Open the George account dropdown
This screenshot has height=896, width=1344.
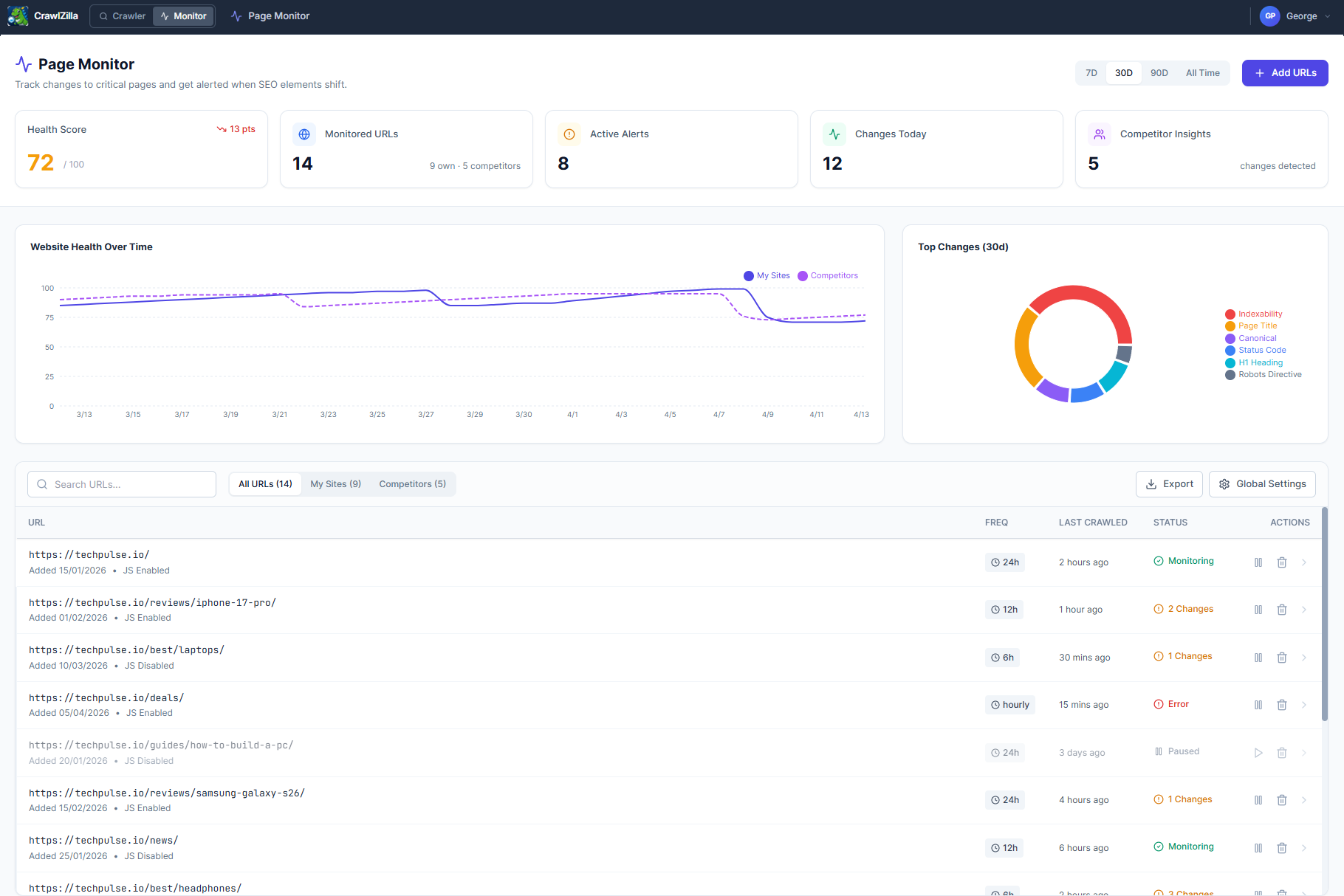pyautogui.click(x=1295, y=15)
